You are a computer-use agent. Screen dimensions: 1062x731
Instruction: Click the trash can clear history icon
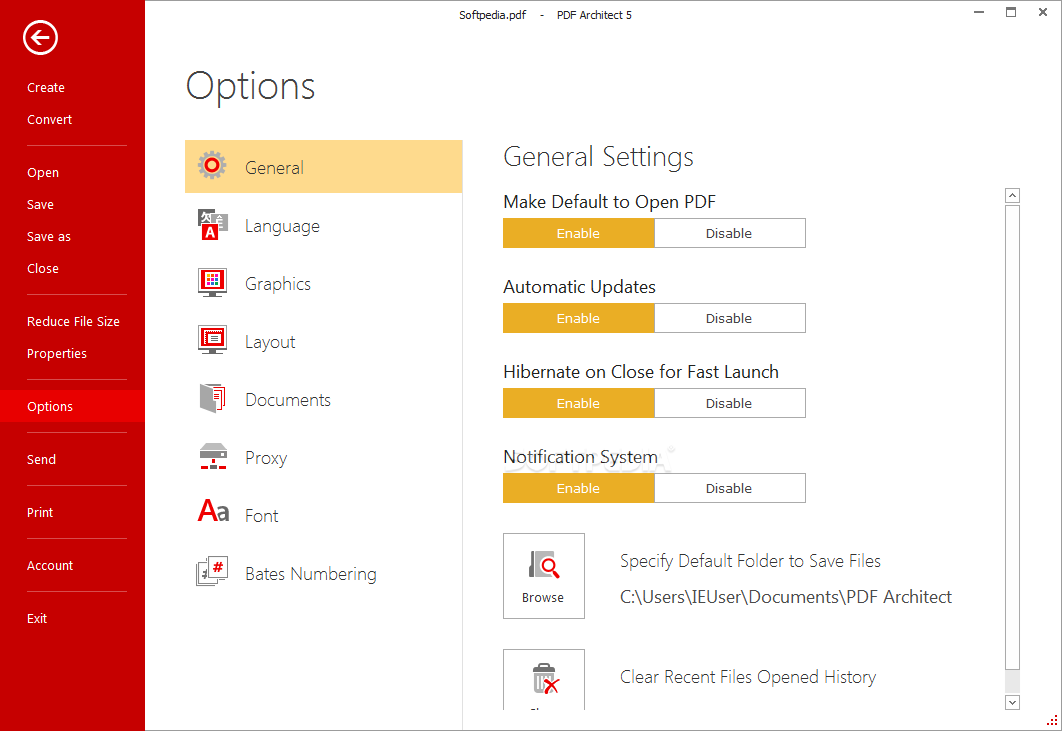tap(545, 679)
